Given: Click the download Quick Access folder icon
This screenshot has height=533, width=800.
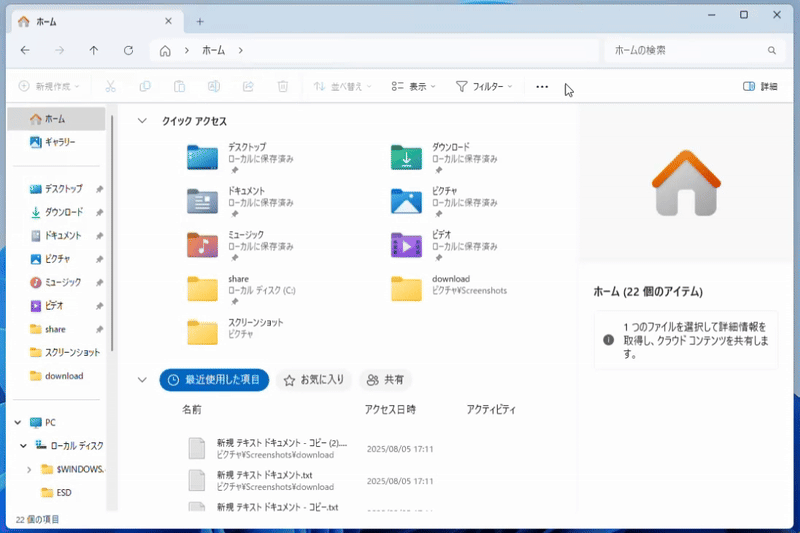Looking at the screenshot, I should click(x=406, y=289).
